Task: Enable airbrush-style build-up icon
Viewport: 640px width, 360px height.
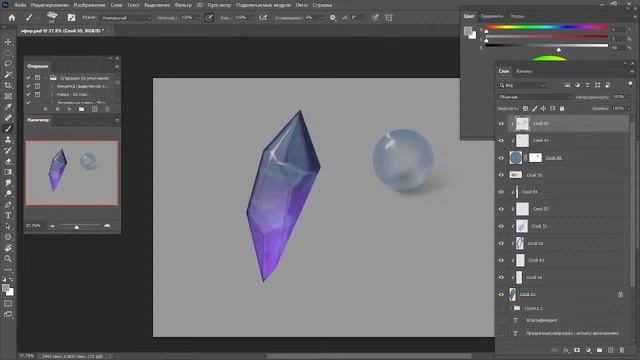Action: (263, 18)
